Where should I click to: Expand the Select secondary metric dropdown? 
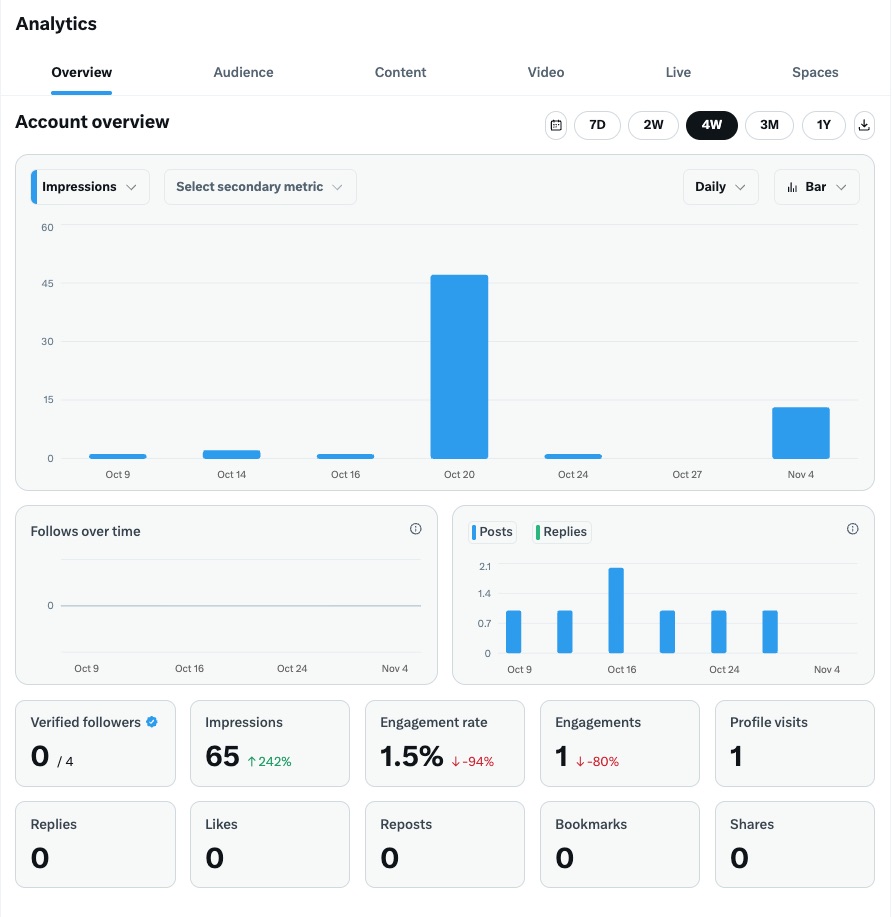pos(260,187)
